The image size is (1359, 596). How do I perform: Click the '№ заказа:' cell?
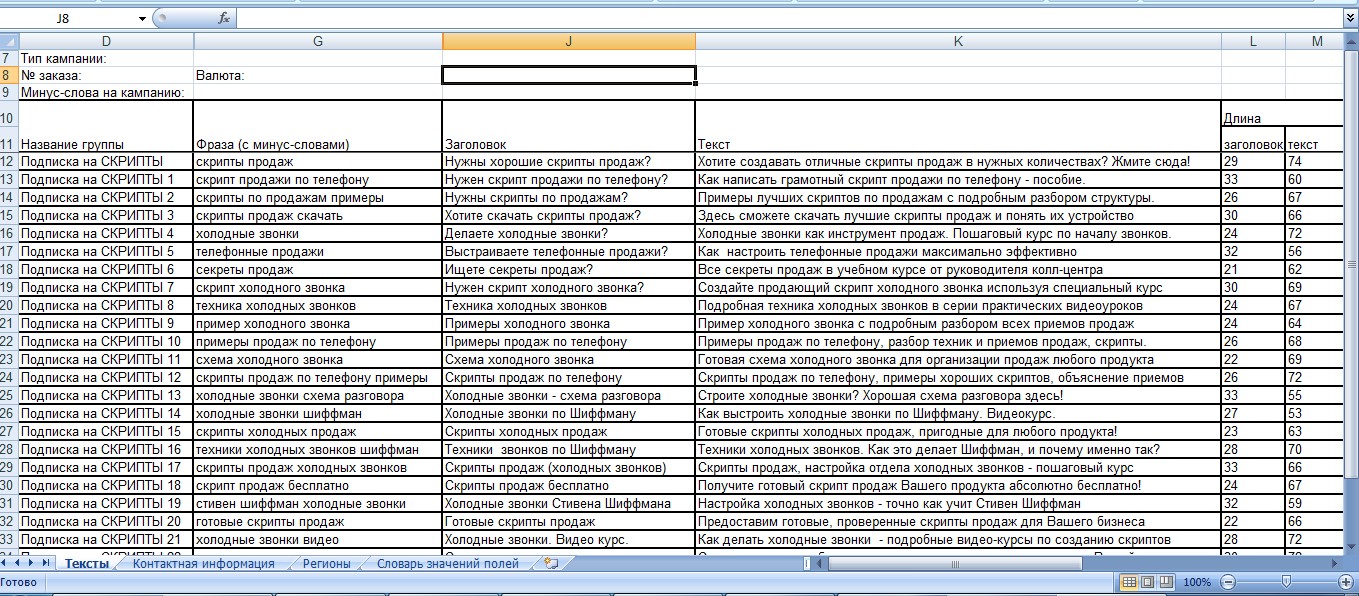(106, 75)
